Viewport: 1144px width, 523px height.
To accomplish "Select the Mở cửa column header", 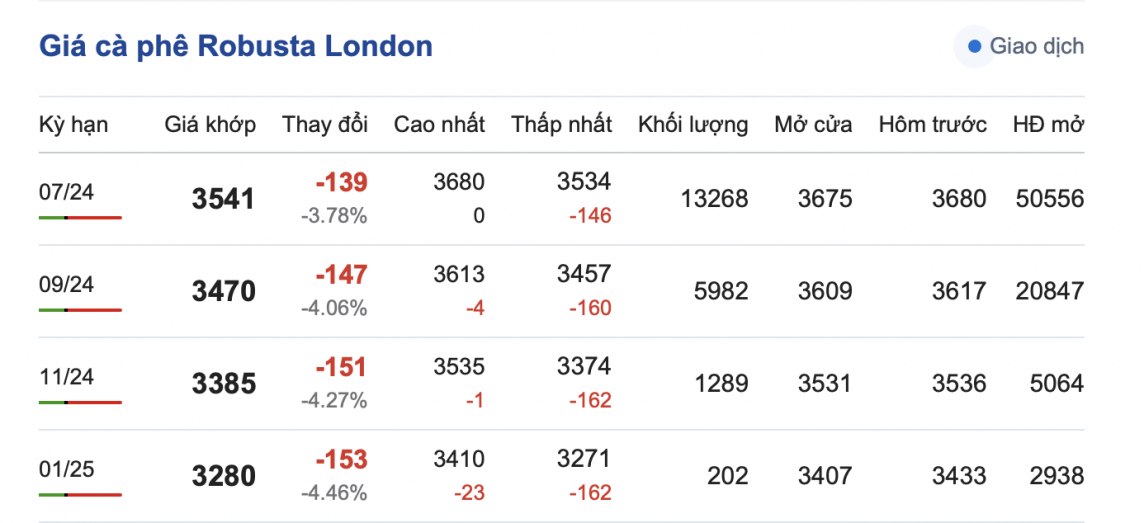I will [x=813, y=125].
